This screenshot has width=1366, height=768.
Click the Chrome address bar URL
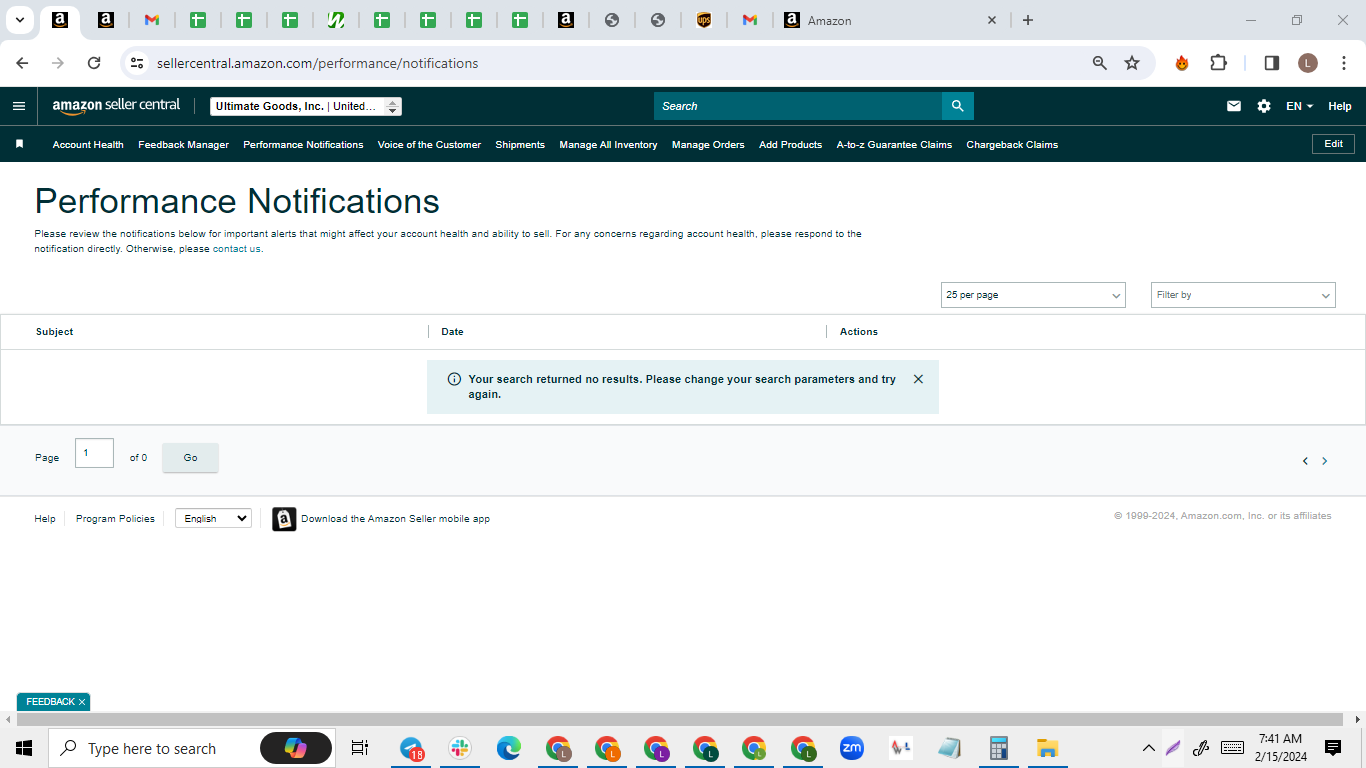pos(317,63)
